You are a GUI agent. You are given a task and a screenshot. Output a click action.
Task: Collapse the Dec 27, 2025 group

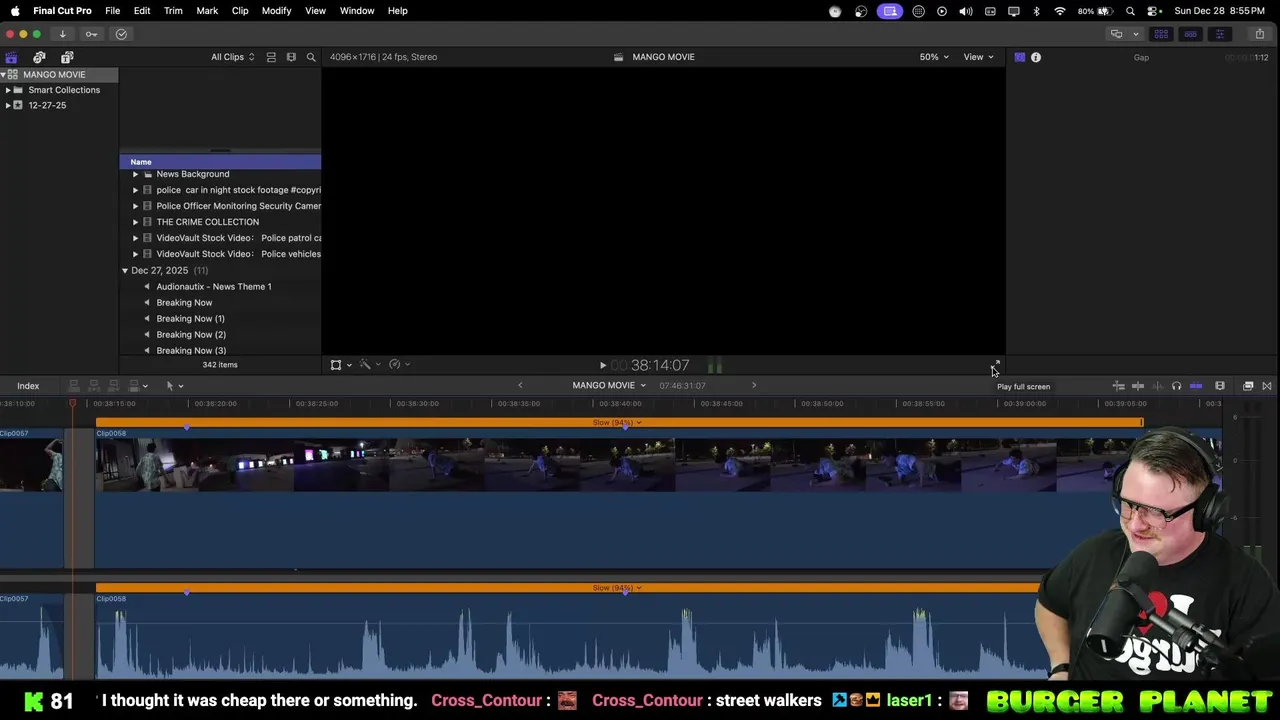[x=125, y=271]
